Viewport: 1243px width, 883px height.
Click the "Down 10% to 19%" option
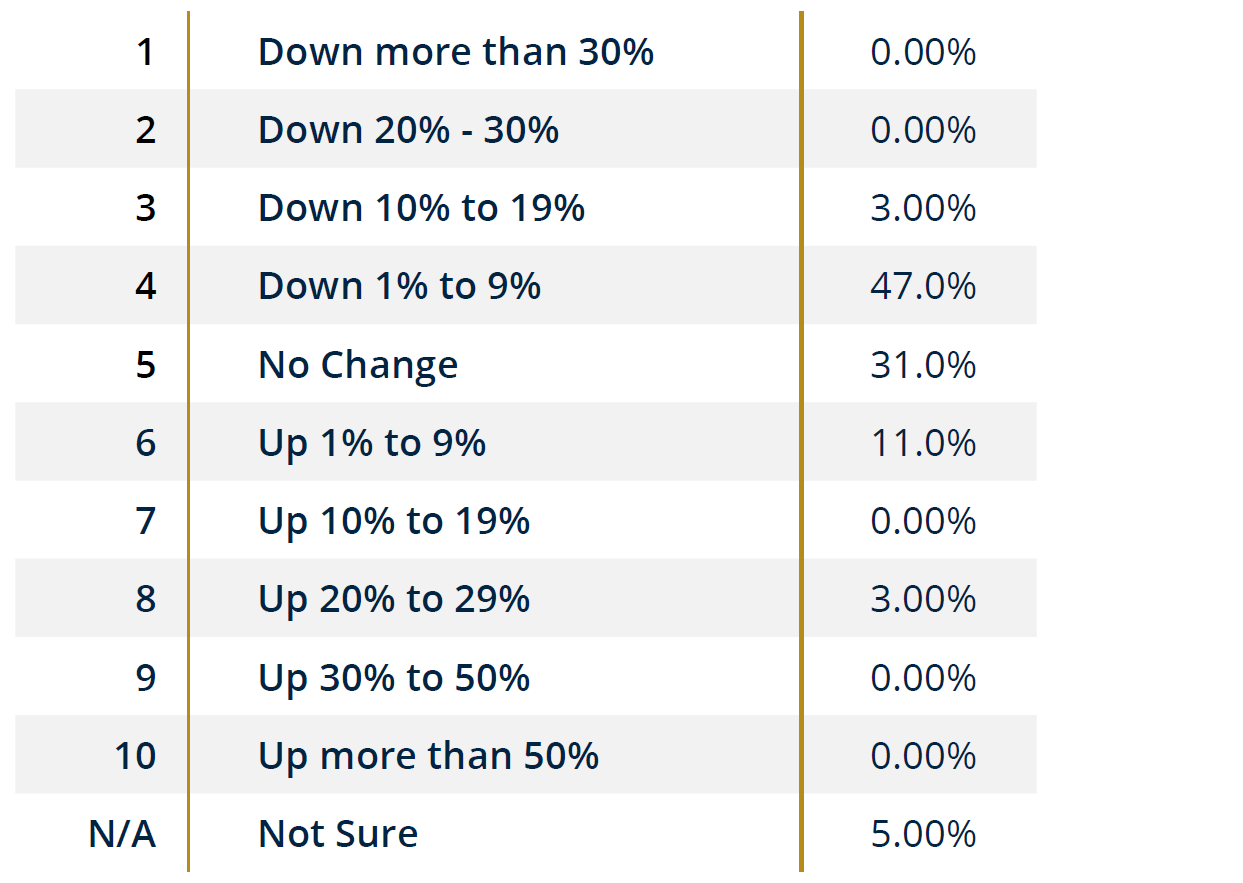[x=421, y=208]
